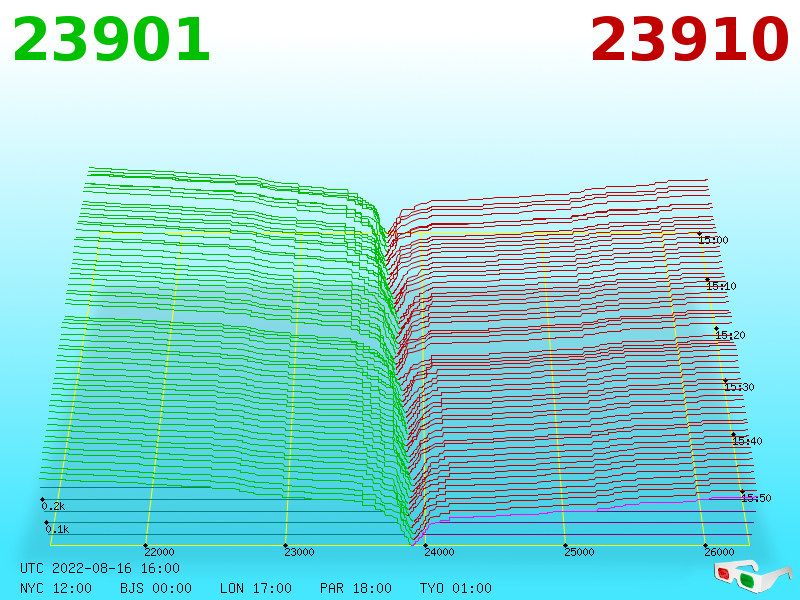Image resolution: width=800 pixels, height=600 pixels.
Task: Click the 22000 price axis label
Action: (159, 552)
